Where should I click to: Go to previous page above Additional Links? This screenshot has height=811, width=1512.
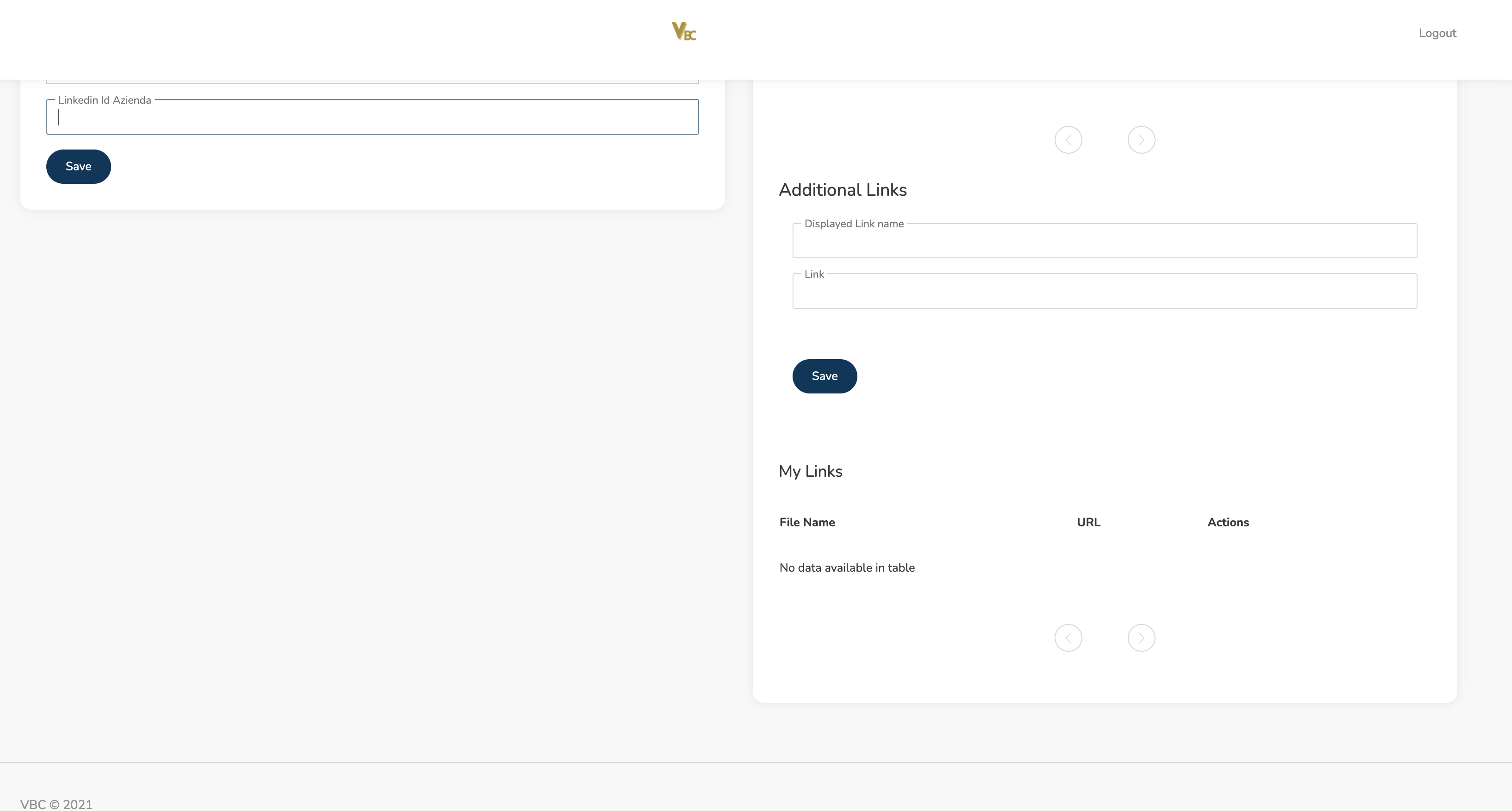1068,140
